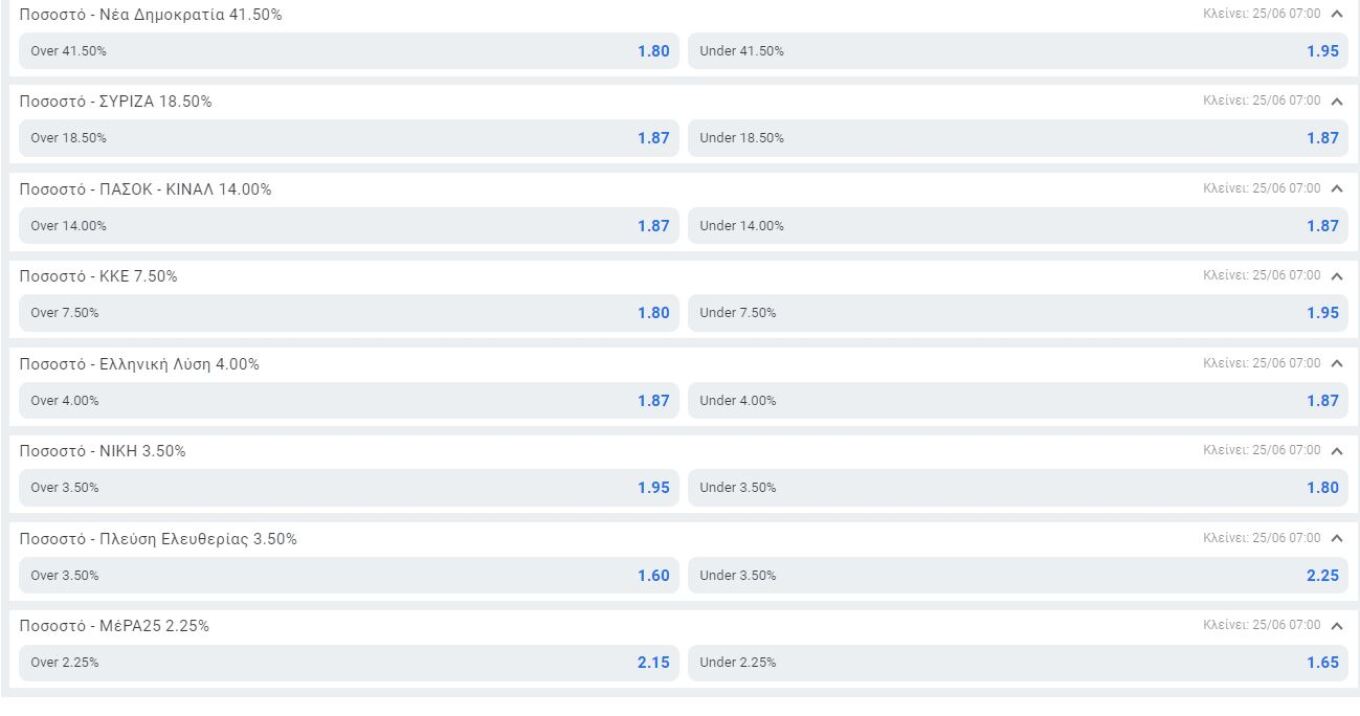Pick Over 3.50% at odds 1.95

point(349,488)
